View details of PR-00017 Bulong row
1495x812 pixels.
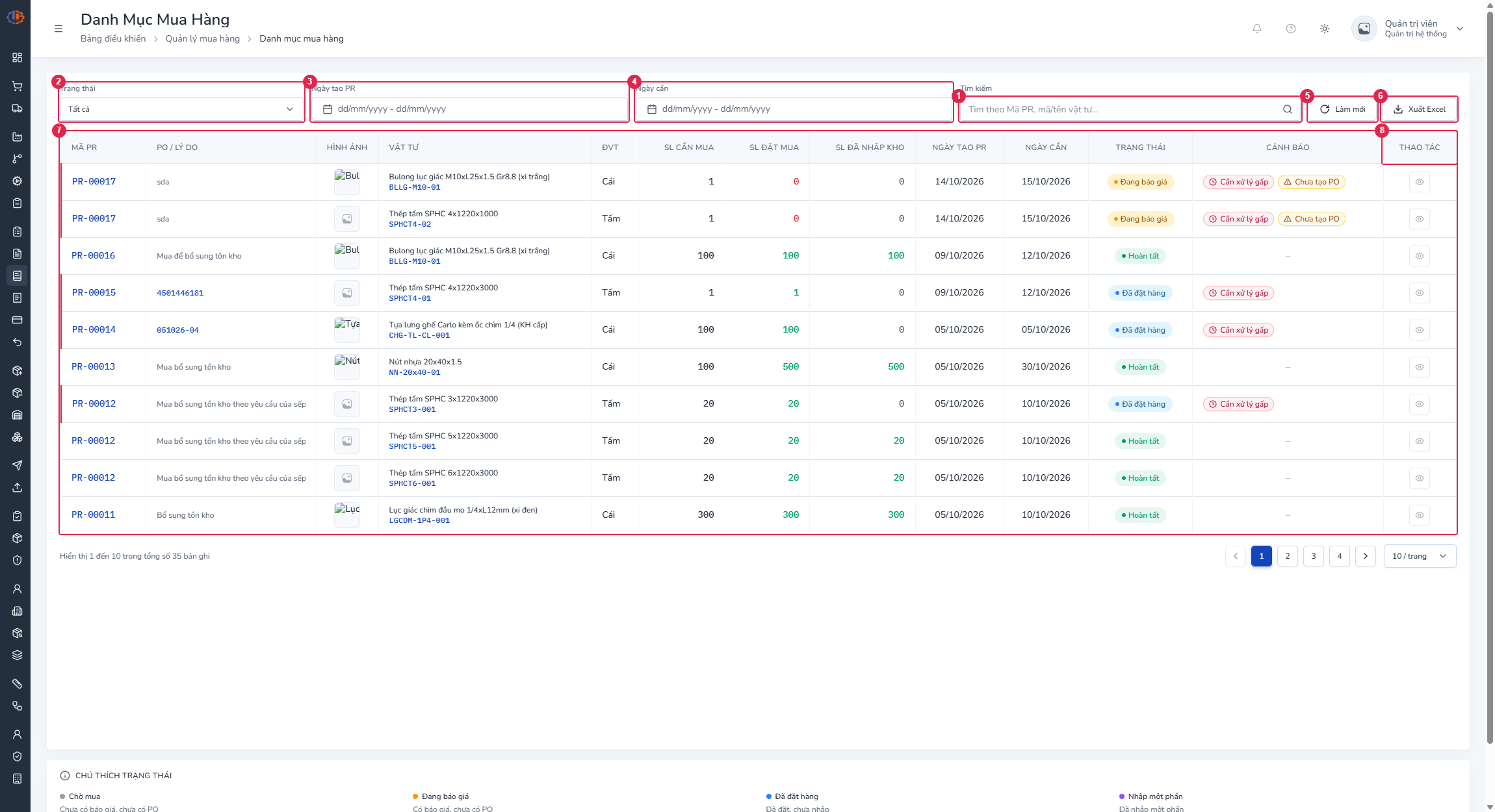point(1420,182)
